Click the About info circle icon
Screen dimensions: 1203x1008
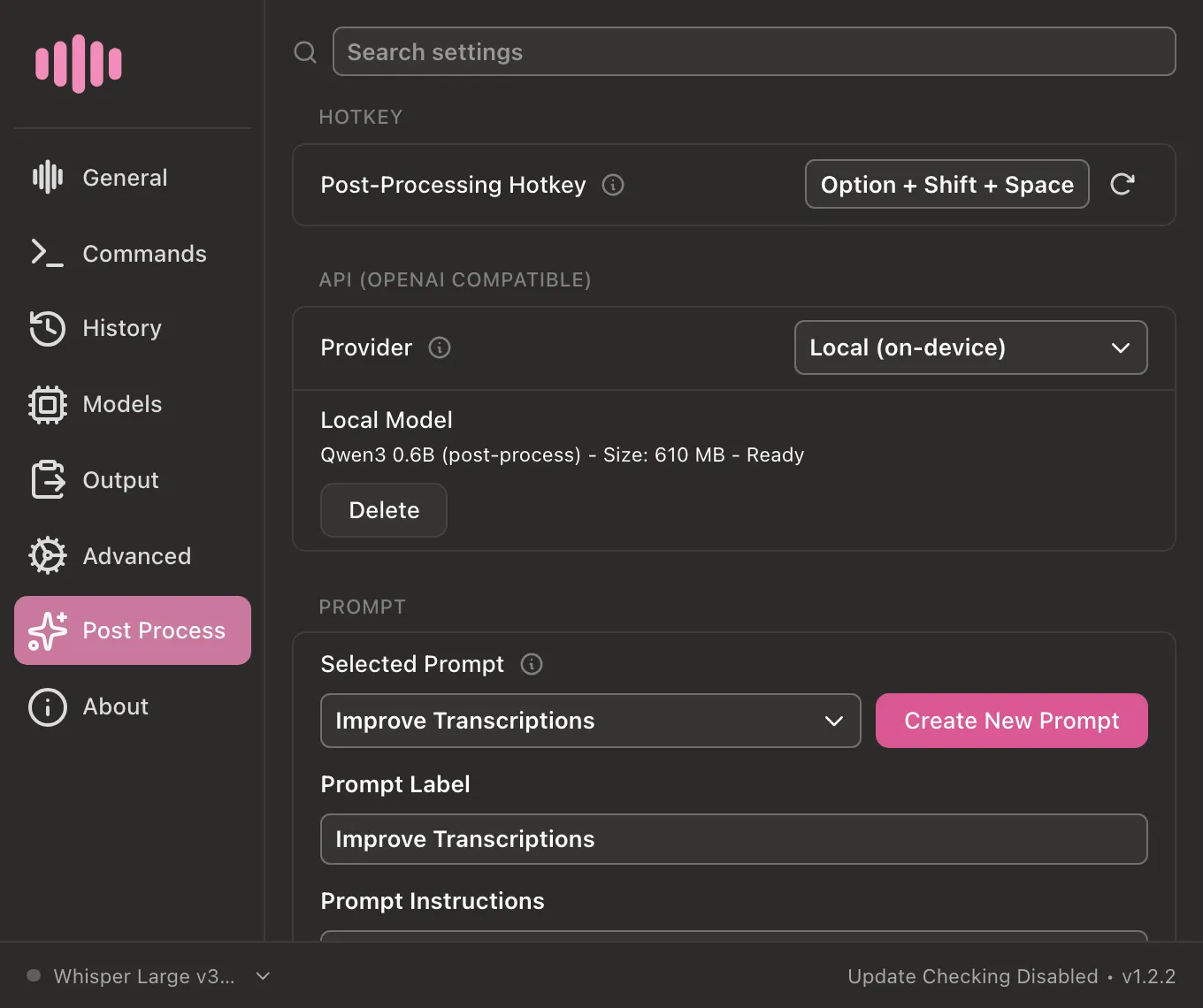[48, 707]
